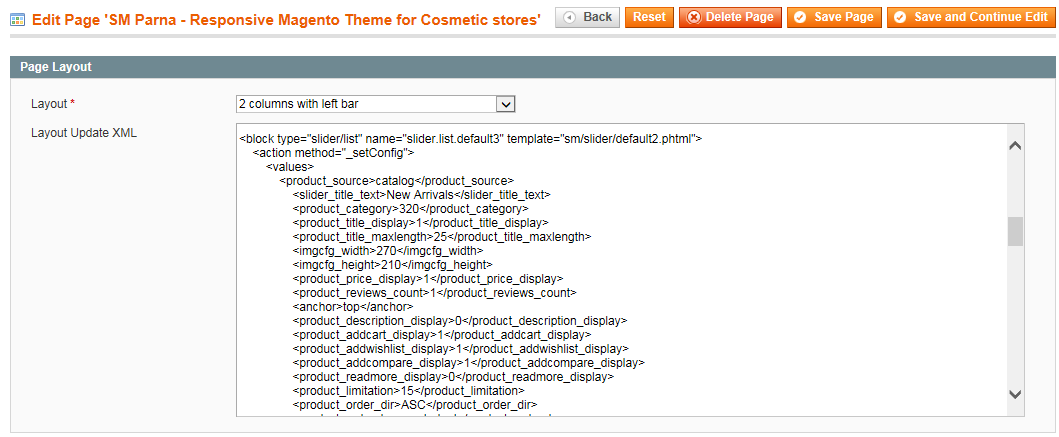Click the product_category 320 line

(411, 209)
